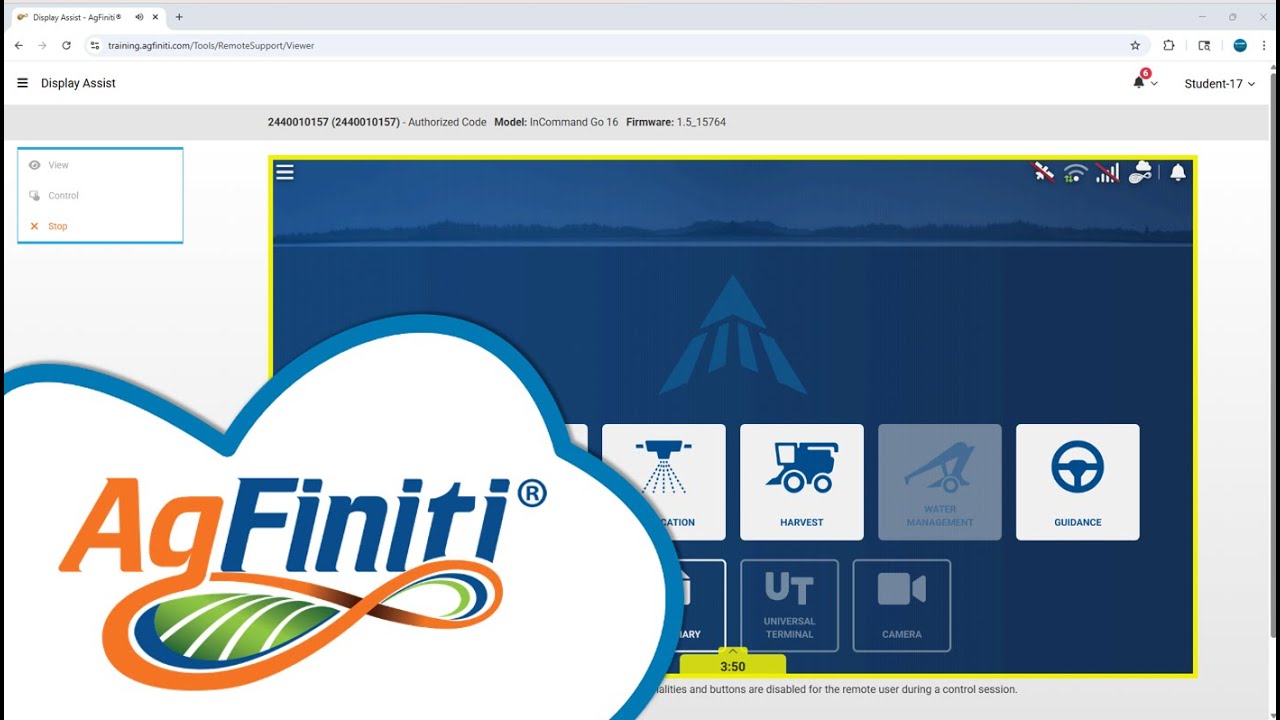
Task: Close the Display Assist browser tab
Action: [x=155, y=17]
